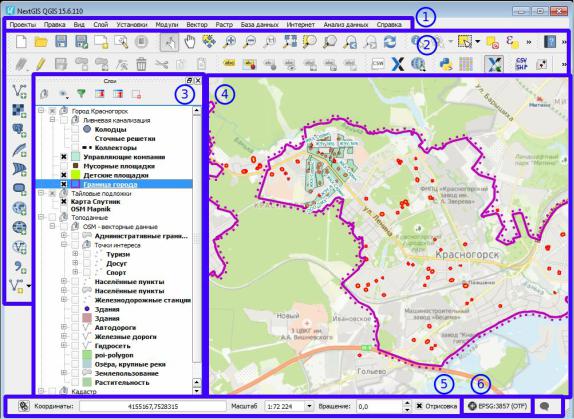Open the Слой menu

101,25
